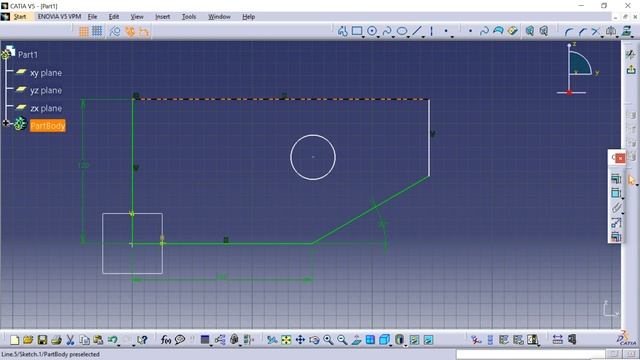Click the Formula f(x) icon
640x360 pixels.
click(x=166, y=340)
